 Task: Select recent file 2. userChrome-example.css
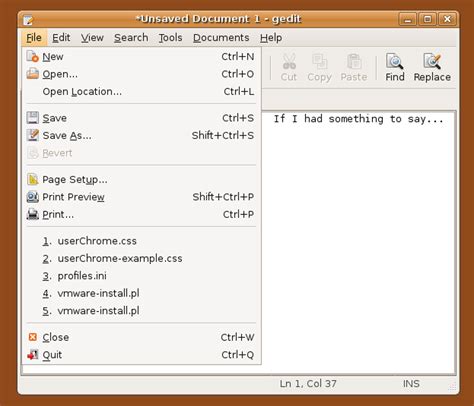click(141, 258)
